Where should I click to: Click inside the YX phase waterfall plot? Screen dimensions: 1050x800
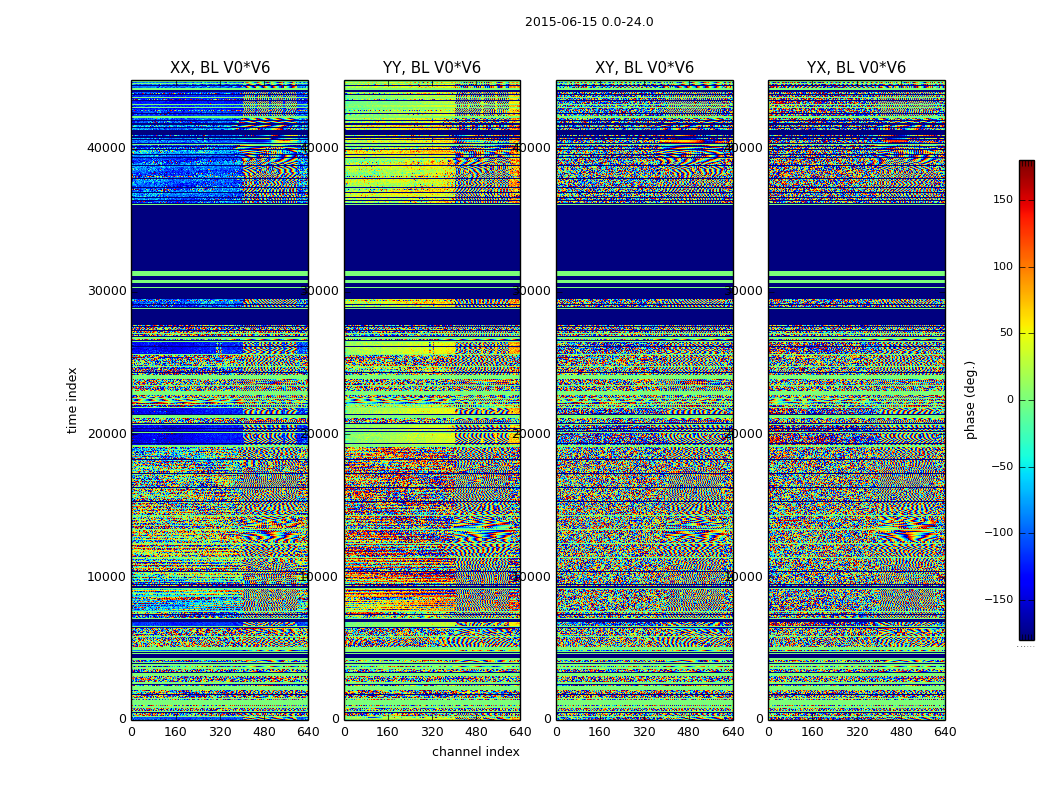coord(856,400)
